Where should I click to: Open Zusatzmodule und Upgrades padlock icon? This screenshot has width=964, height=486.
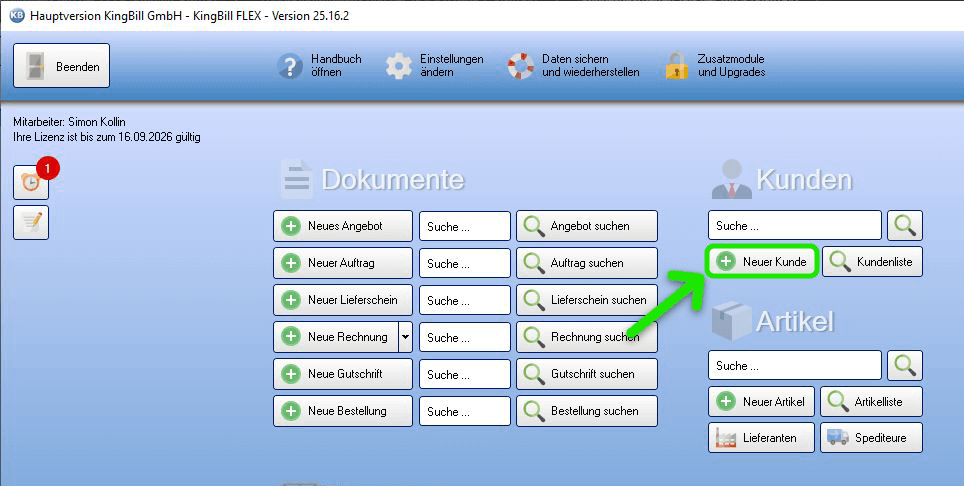(677, 66)
